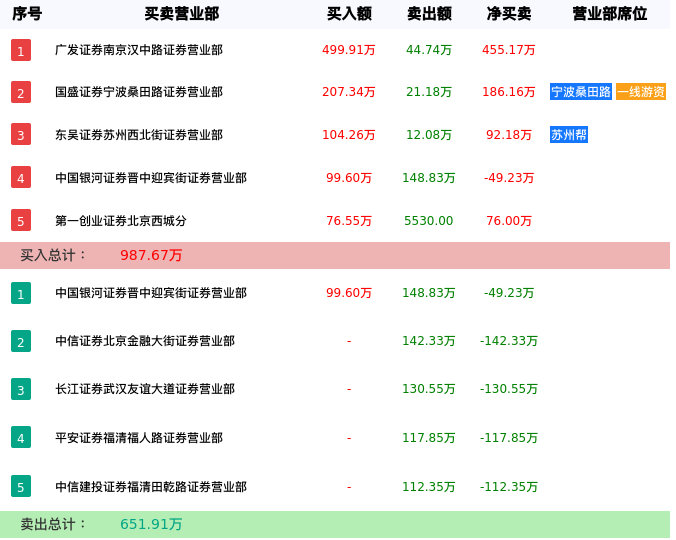This screenshot has height=540, width=676.
Task: Click 中信证券北京金融大街证券营业部 name
Action: point(145,341)
